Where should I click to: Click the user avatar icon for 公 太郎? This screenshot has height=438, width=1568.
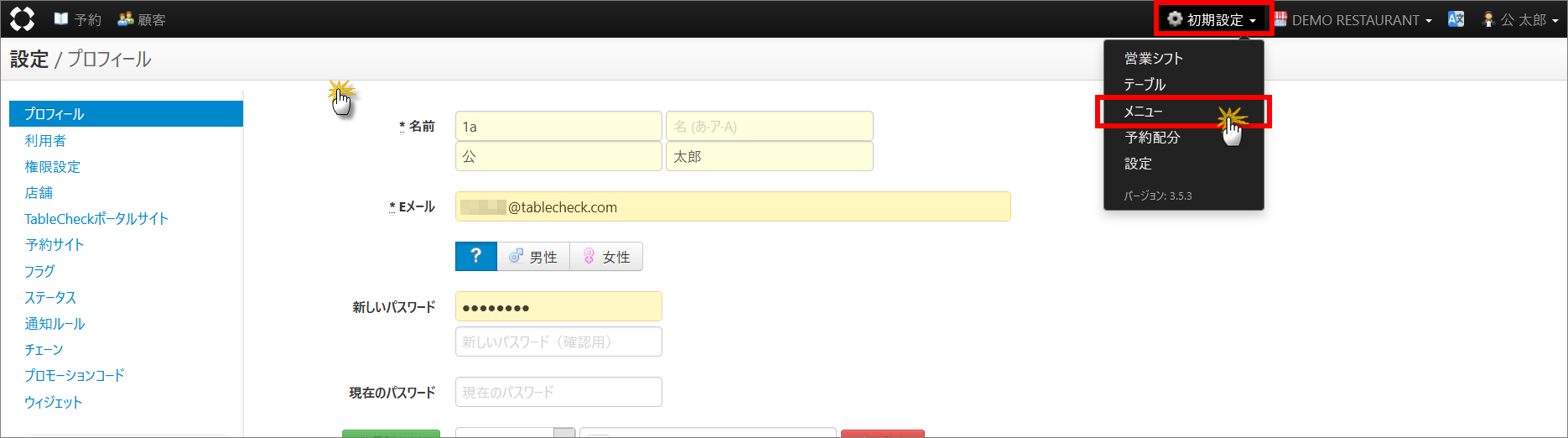[x=1488, y=19]
